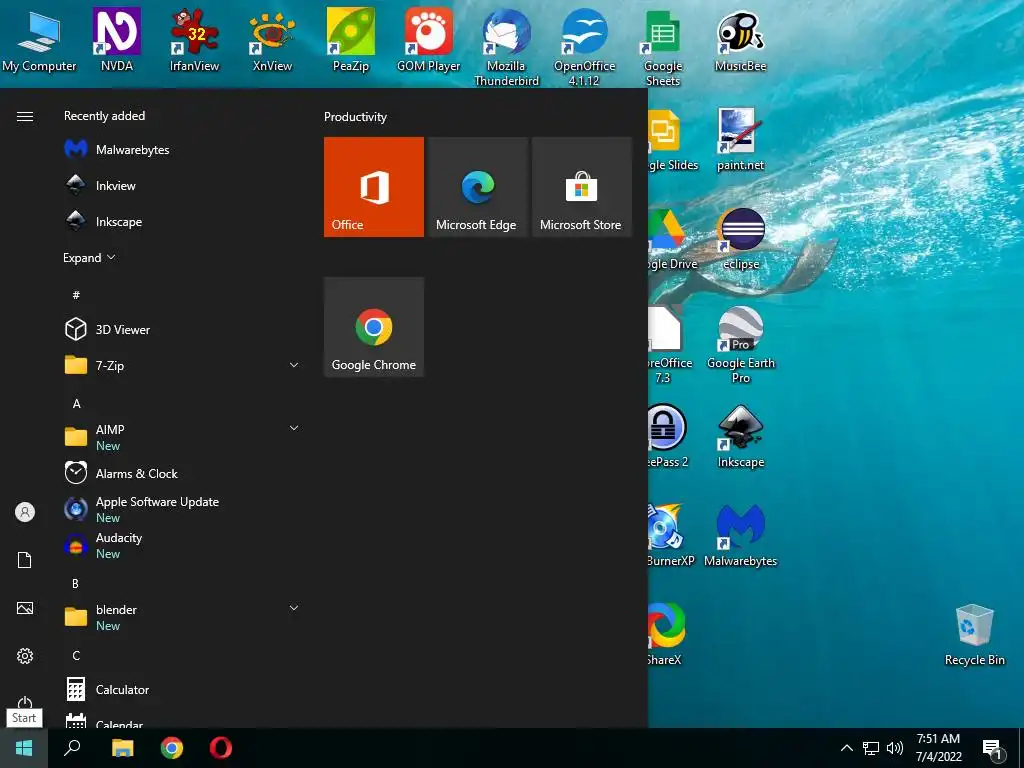Expand the Recently added list

[89, 258]
